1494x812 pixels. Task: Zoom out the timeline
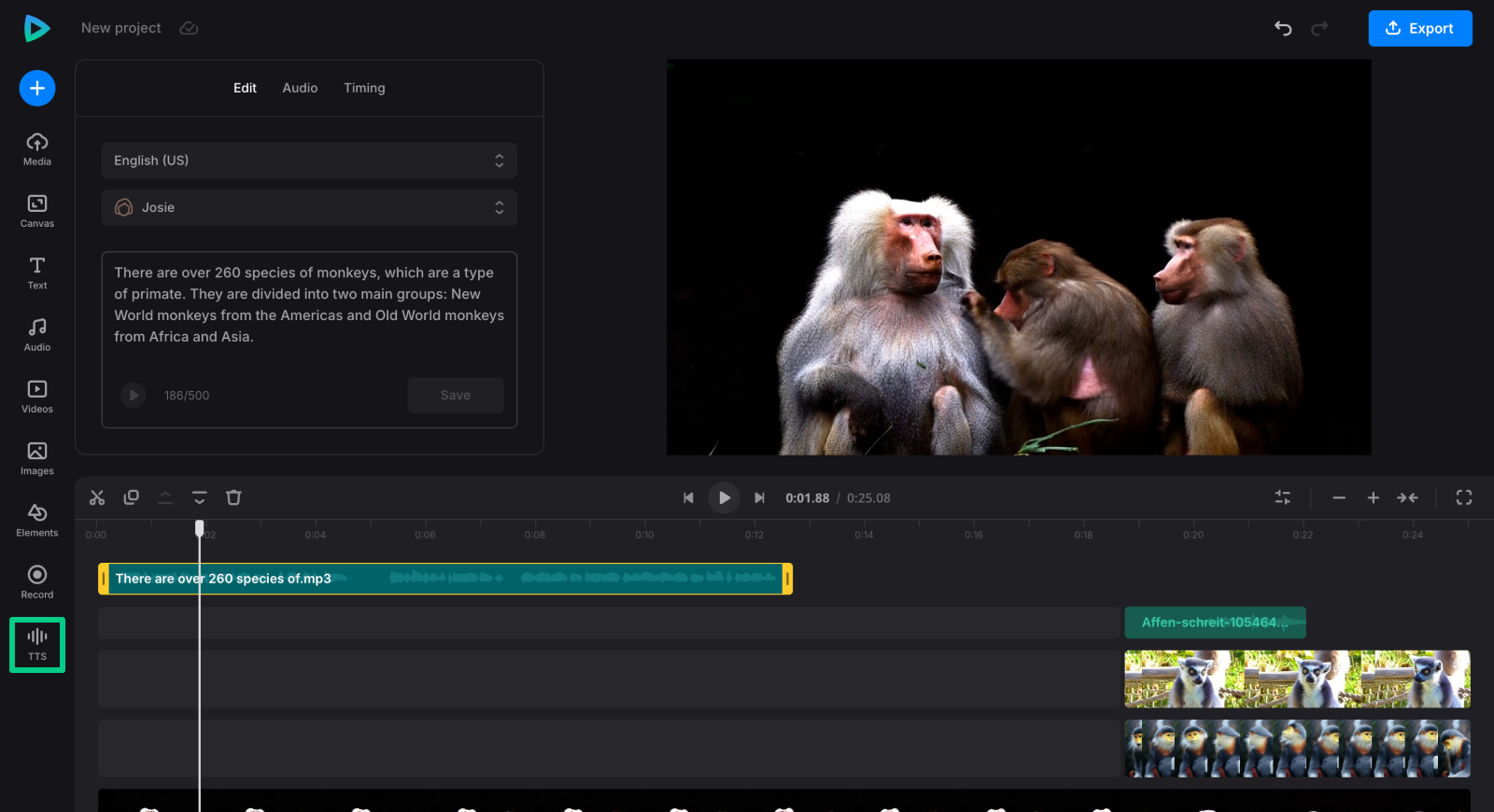point(1339,497)
